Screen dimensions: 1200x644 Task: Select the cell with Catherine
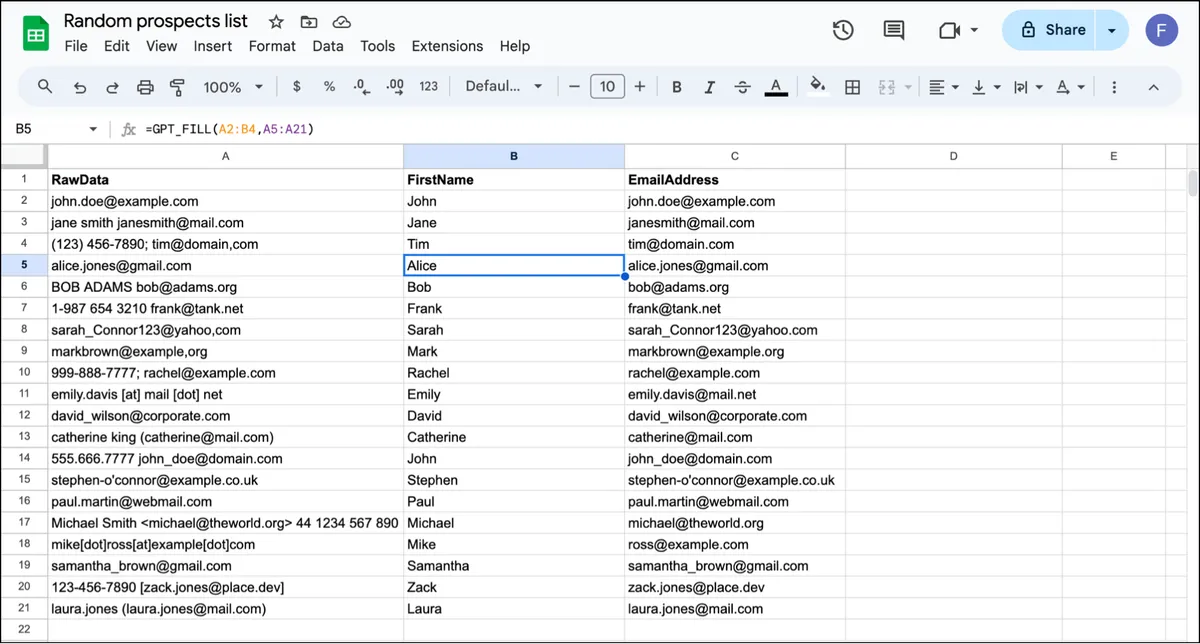pos(514,437)
